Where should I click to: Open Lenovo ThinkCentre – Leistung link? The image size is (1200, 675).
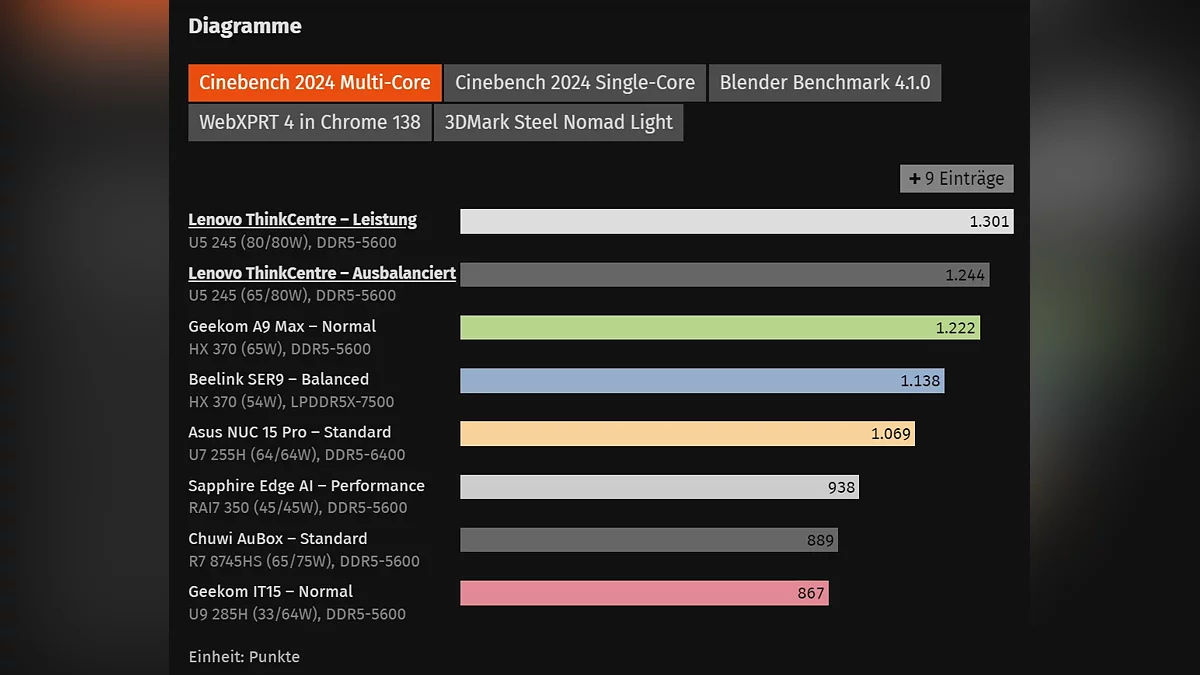302,220
